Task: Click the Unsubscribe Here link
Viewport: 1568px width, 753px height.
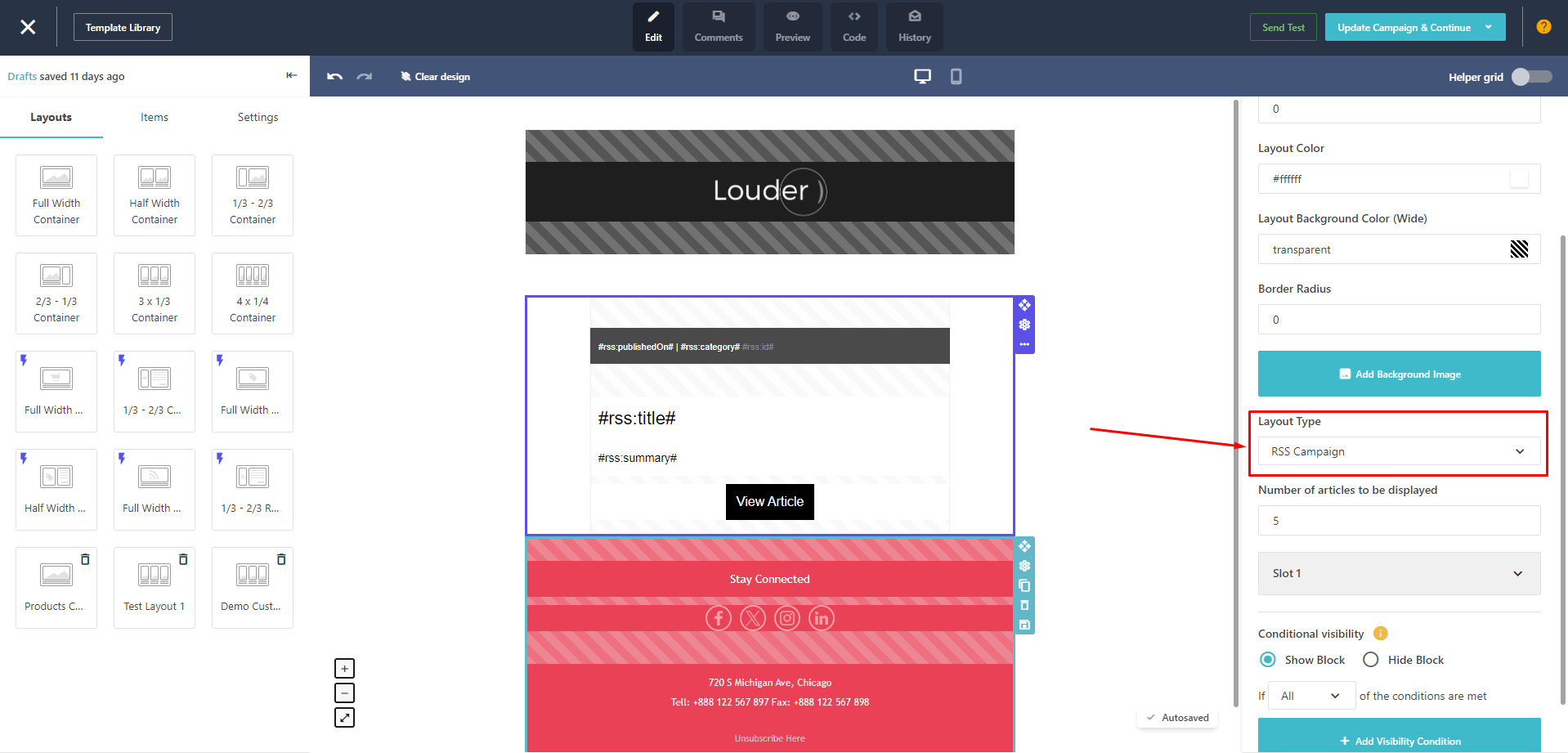Action: 769,738
